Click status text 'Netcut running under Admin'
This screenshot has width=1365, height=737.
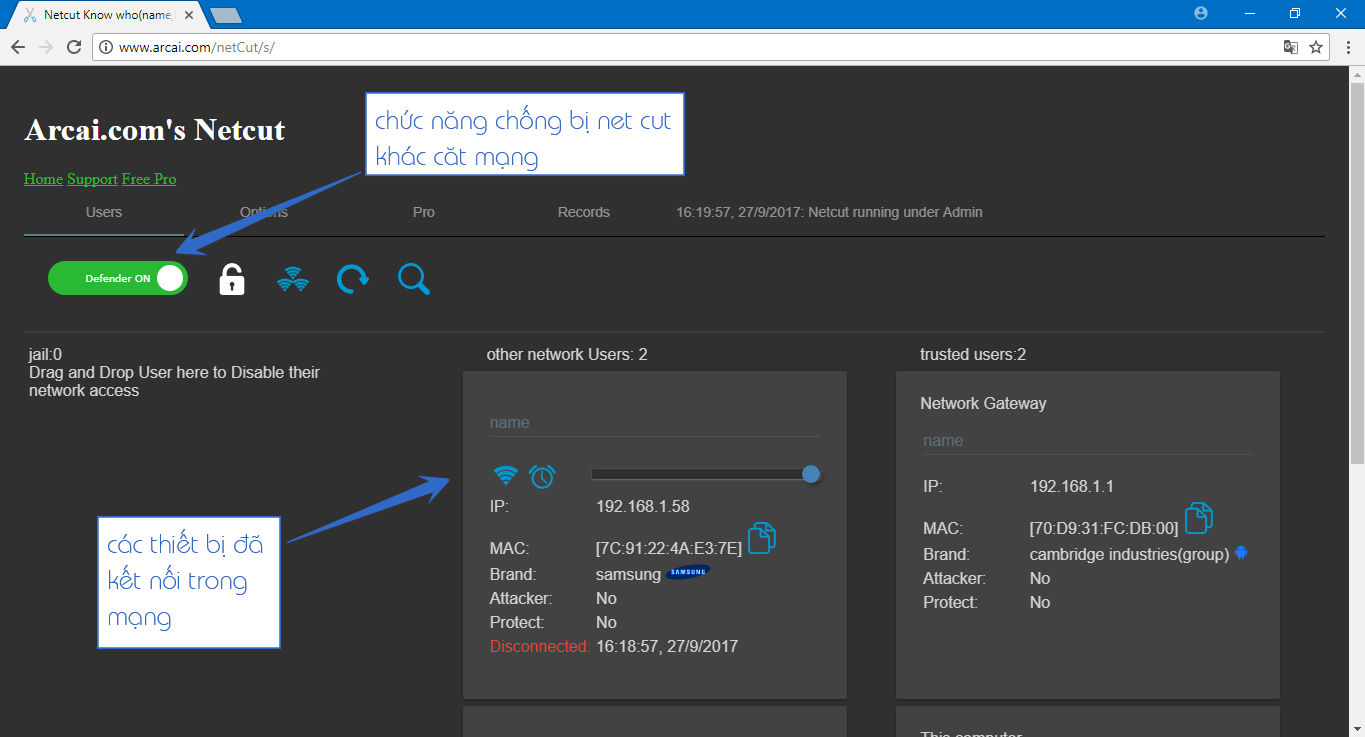896,212
